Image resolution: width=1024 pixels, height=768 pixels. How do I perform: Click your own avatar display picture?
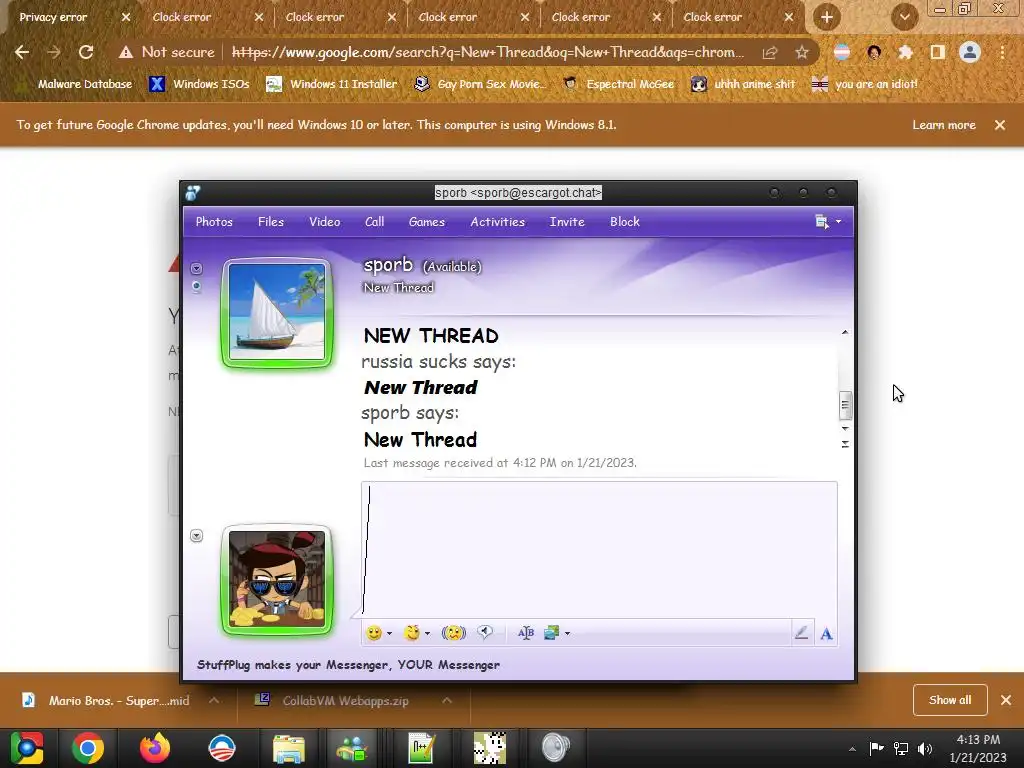277,579
